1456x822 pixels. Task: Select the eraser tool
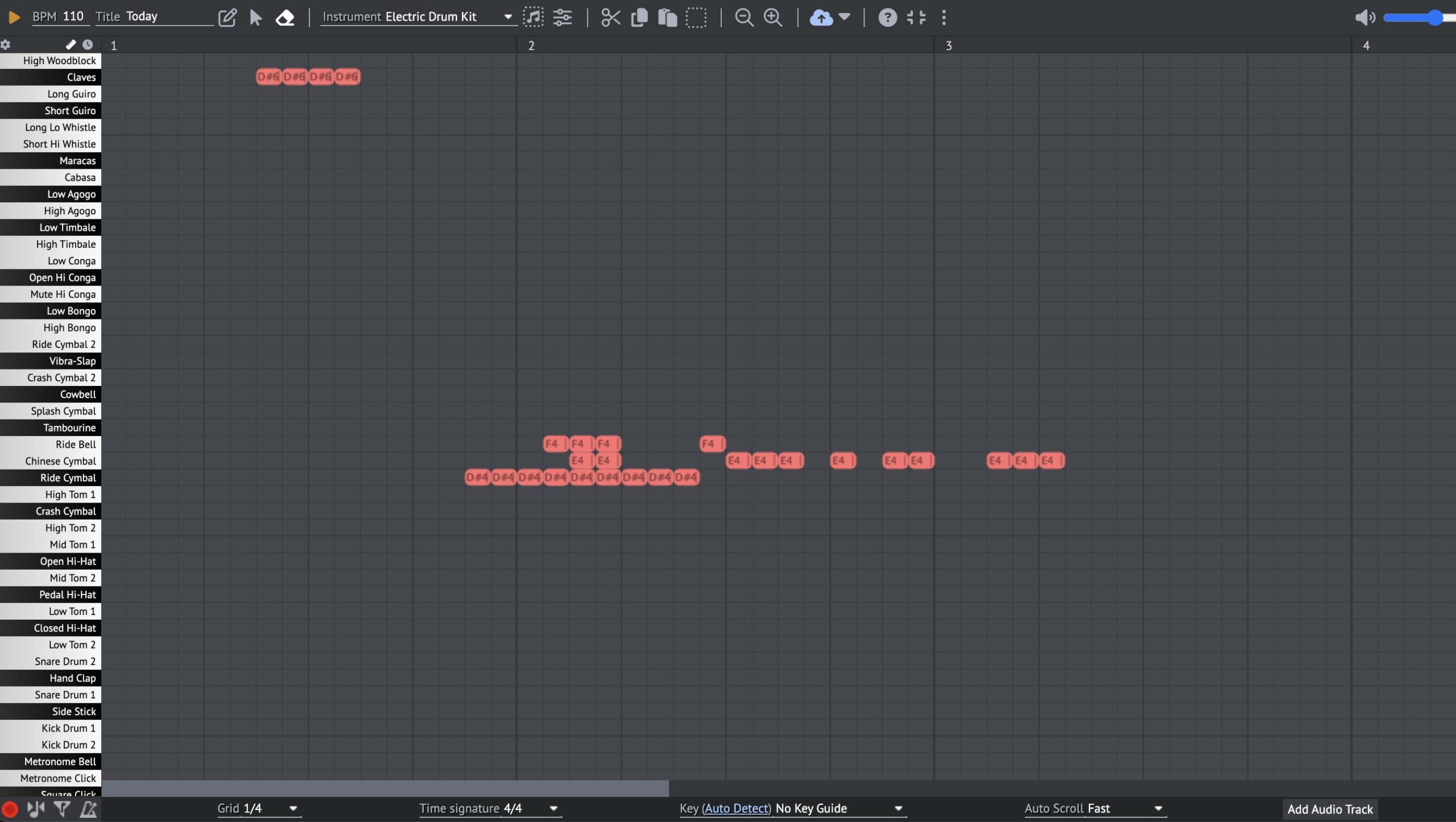pyautogui.click(x=285, y=17)
